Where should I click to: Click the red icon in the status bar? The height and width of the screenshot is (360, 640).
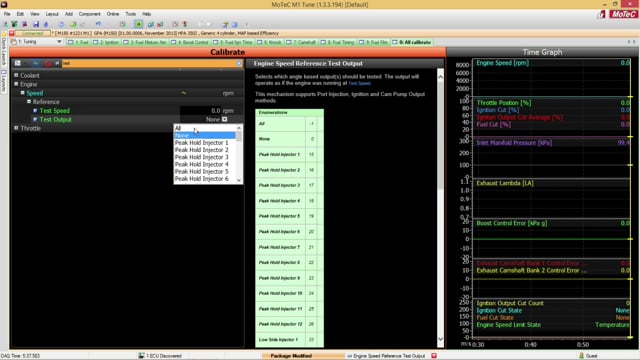click(434, 356)
